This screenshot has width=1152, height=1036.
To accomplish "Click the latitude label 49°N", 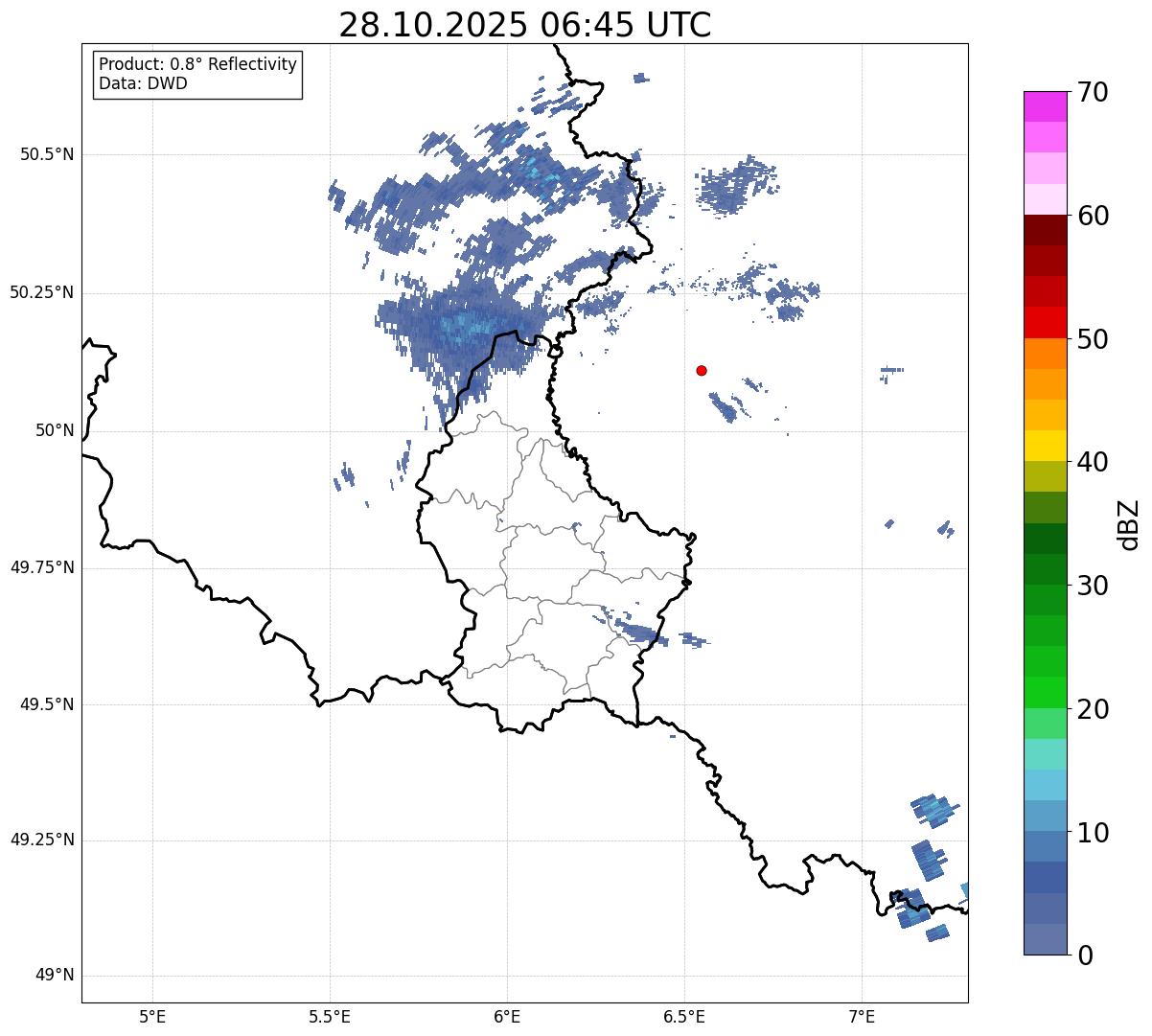I will (55, 976).
